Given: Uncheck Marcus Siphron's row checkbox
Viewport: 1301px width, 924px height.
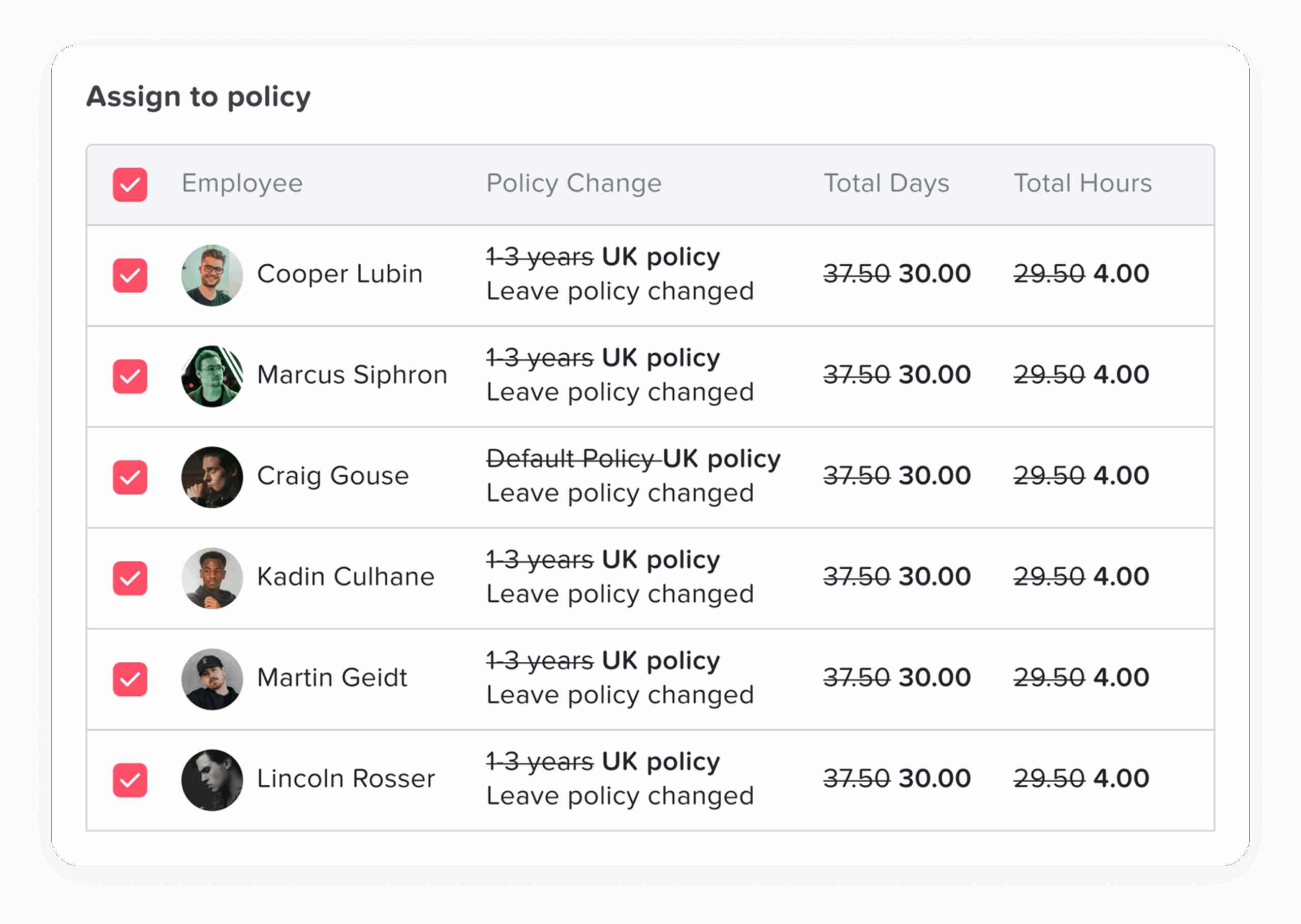Looking at the screenshot, I should pyautogui.click(x=130, y=376).
